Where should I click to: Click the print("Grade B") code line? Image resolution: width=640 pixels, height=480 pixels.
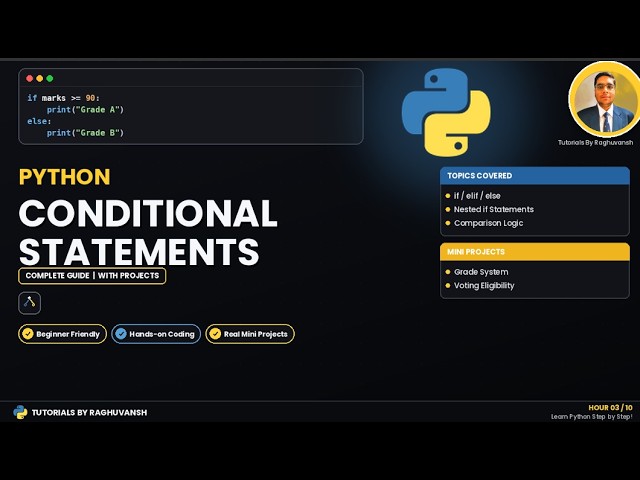point(85,133)
